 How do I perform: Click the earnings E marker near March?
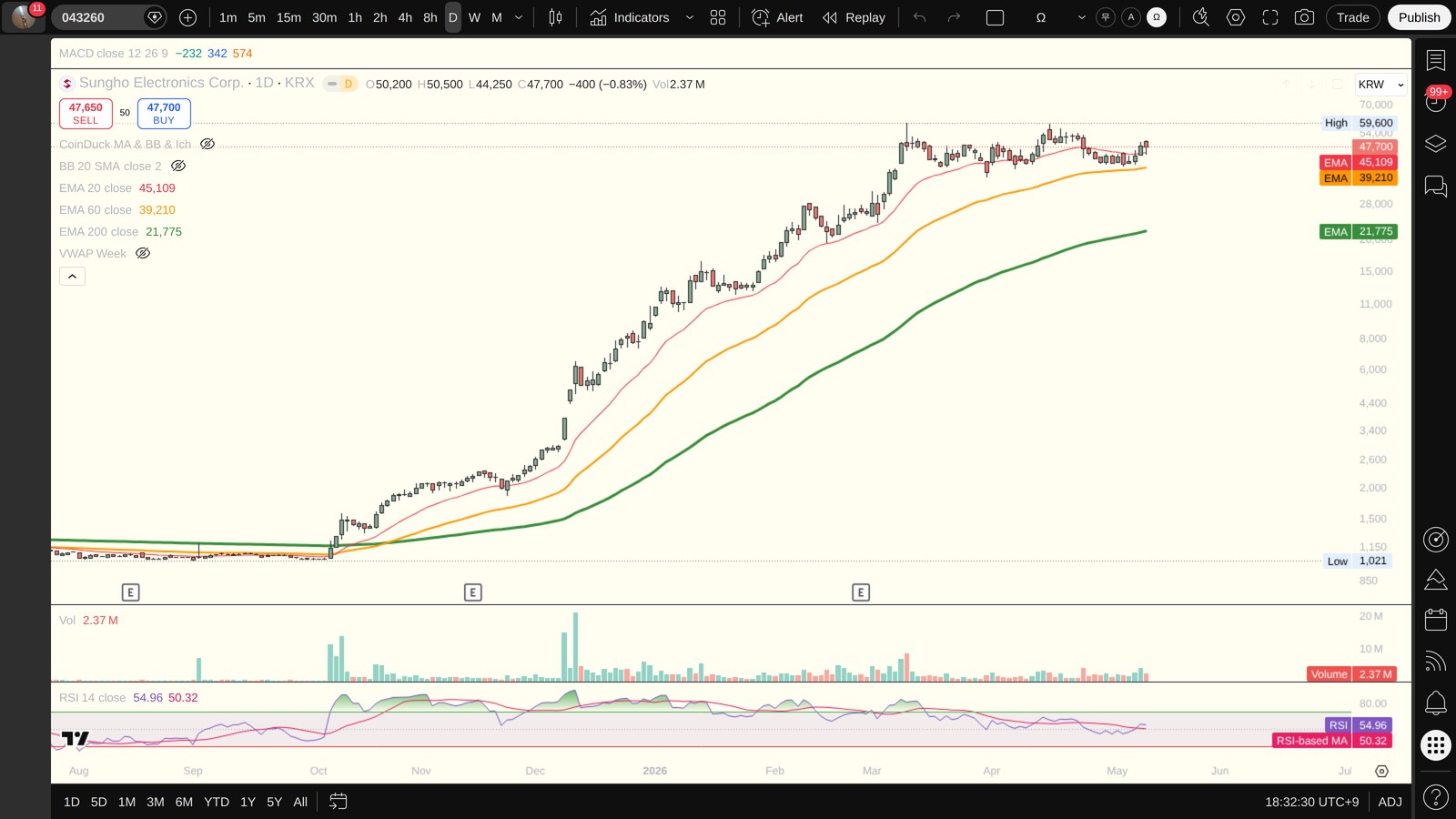[x=861, y=592]
